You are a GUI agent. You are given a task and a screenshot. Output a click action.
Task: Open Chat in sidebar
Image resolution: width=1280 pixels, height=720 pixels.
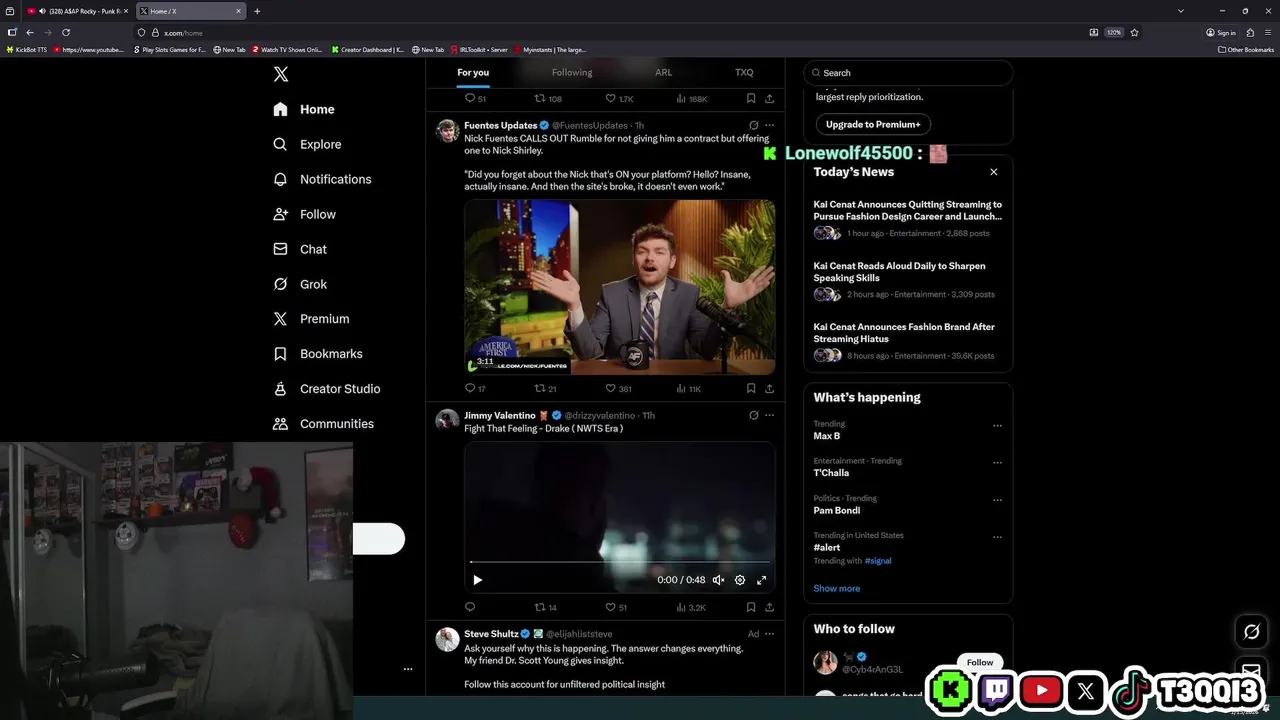pyautogui.click(x=300, y=249)
